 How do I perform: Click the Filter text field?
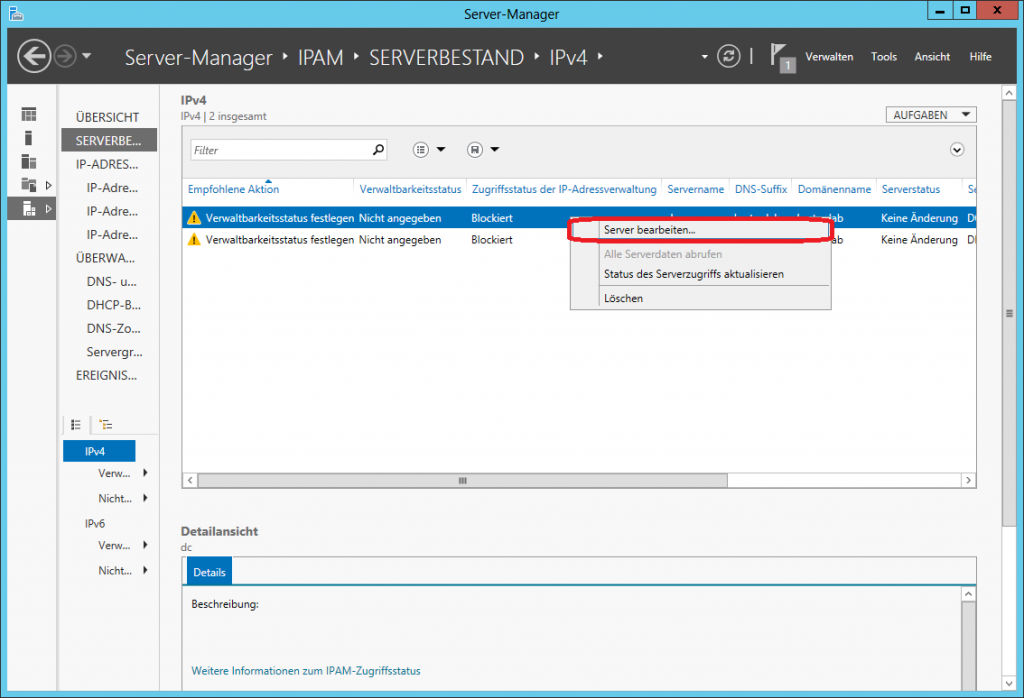280,150
